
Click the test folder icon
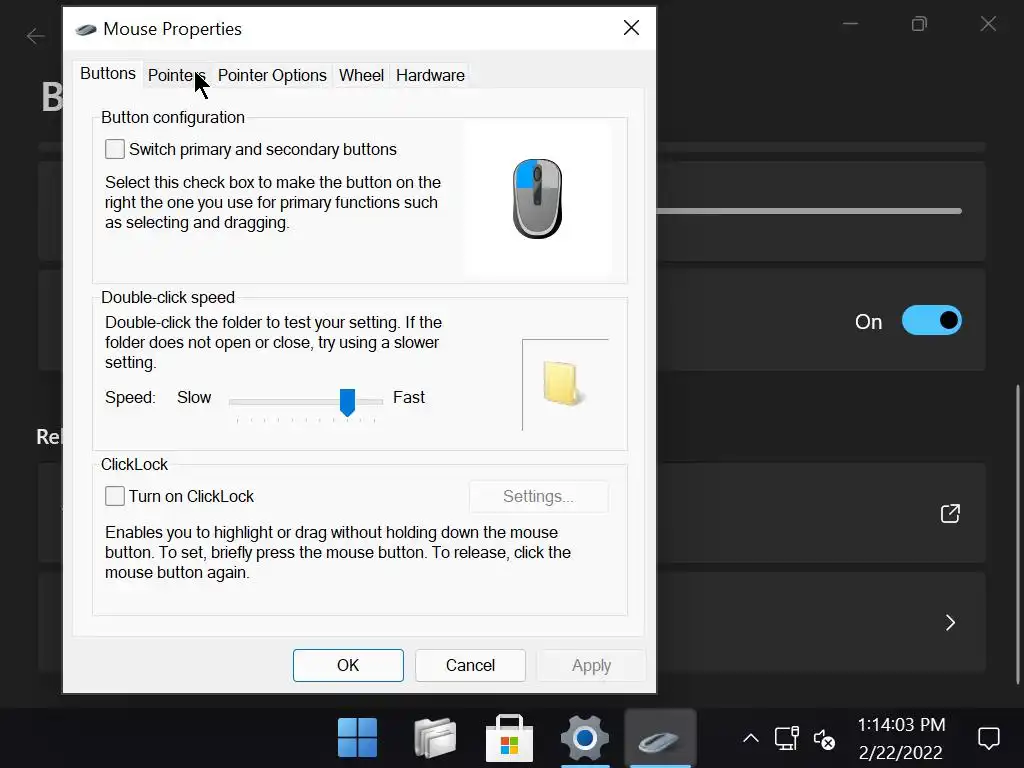coord(562,383)
